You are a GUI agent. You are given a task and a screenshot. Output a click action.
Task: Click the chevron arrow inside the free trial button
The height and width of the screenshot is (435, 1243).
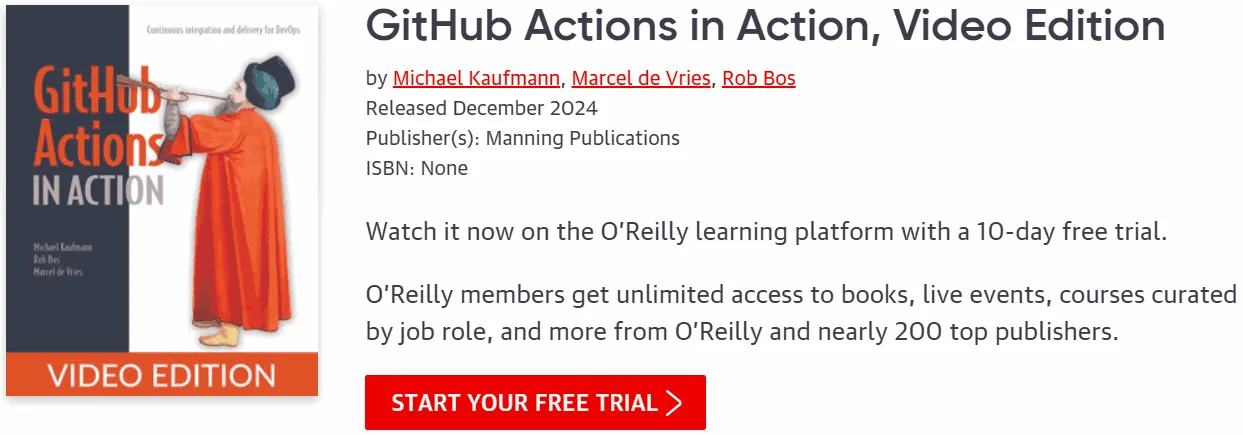(x=673, y=403)
